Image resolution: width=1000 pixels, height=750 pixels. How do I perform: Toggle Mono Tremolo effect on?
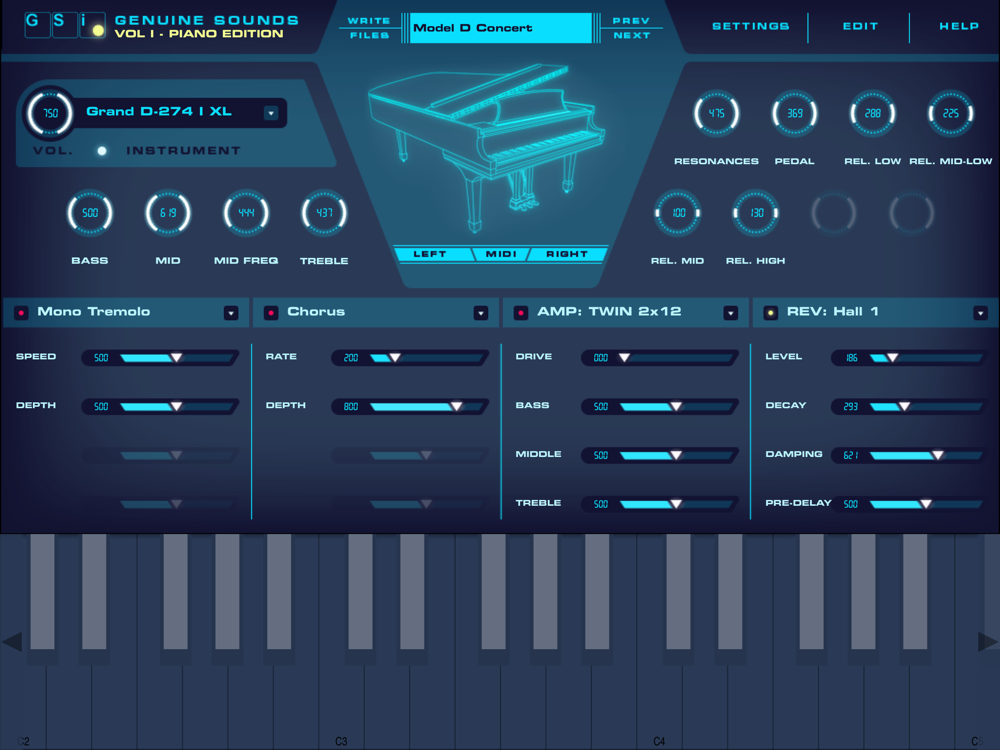(x=21, y=312)
